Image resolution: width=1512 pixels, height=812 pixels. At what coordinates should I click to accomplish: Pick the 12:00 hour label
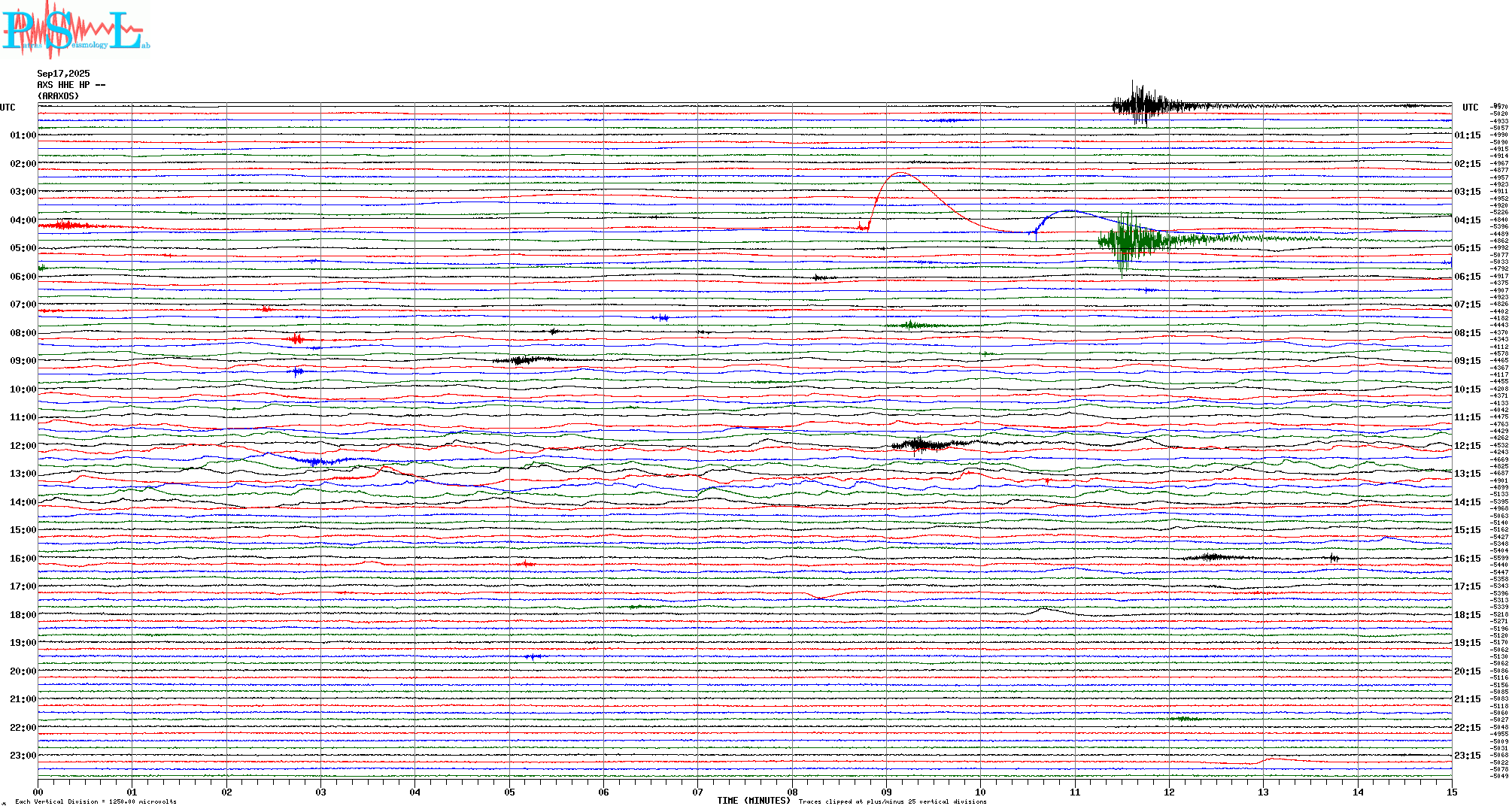23,446
